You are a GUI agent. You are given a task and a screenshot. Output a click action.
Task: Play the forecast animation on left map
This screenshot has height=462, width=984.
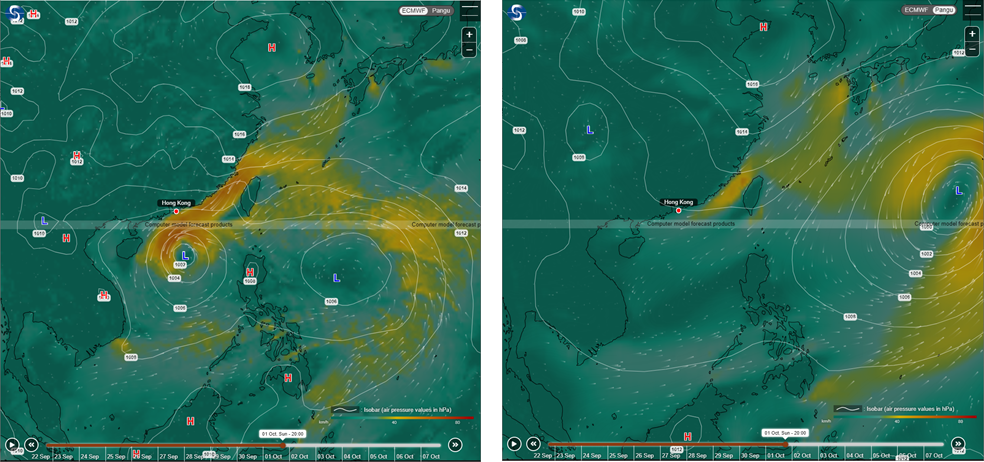12,445
